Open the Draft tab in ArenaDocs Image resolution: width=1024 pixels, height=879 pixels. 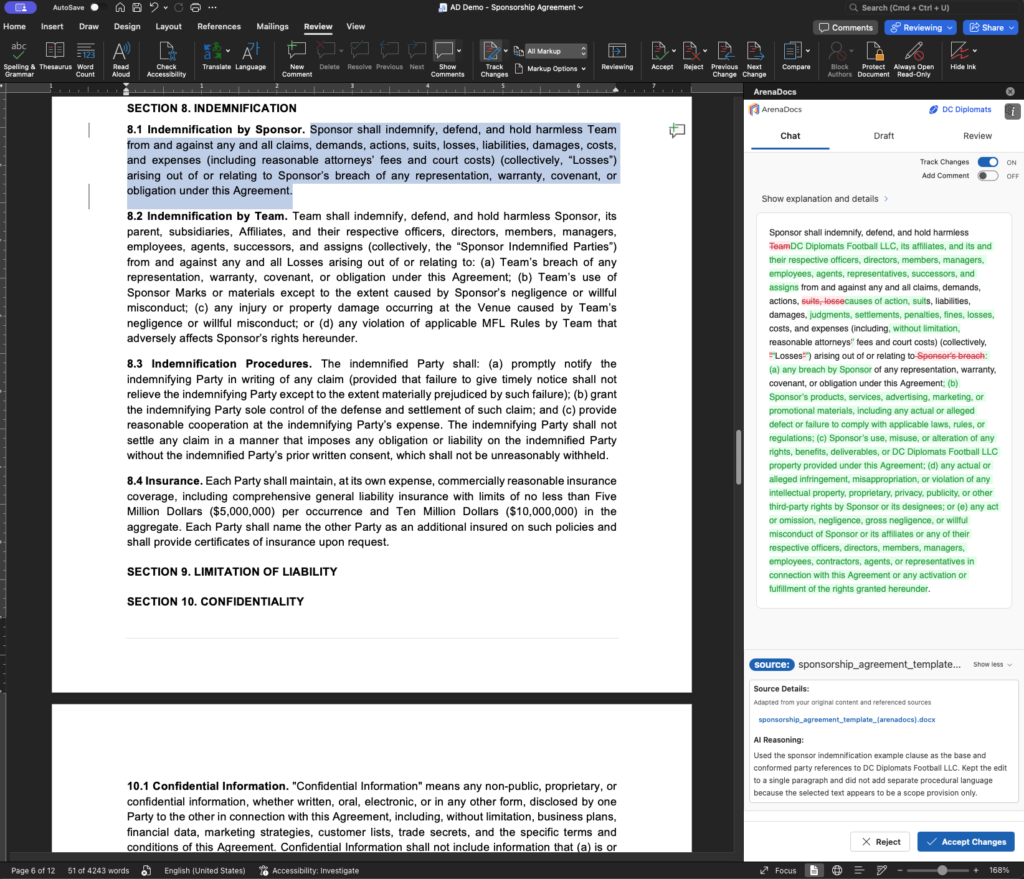[883, 136]
